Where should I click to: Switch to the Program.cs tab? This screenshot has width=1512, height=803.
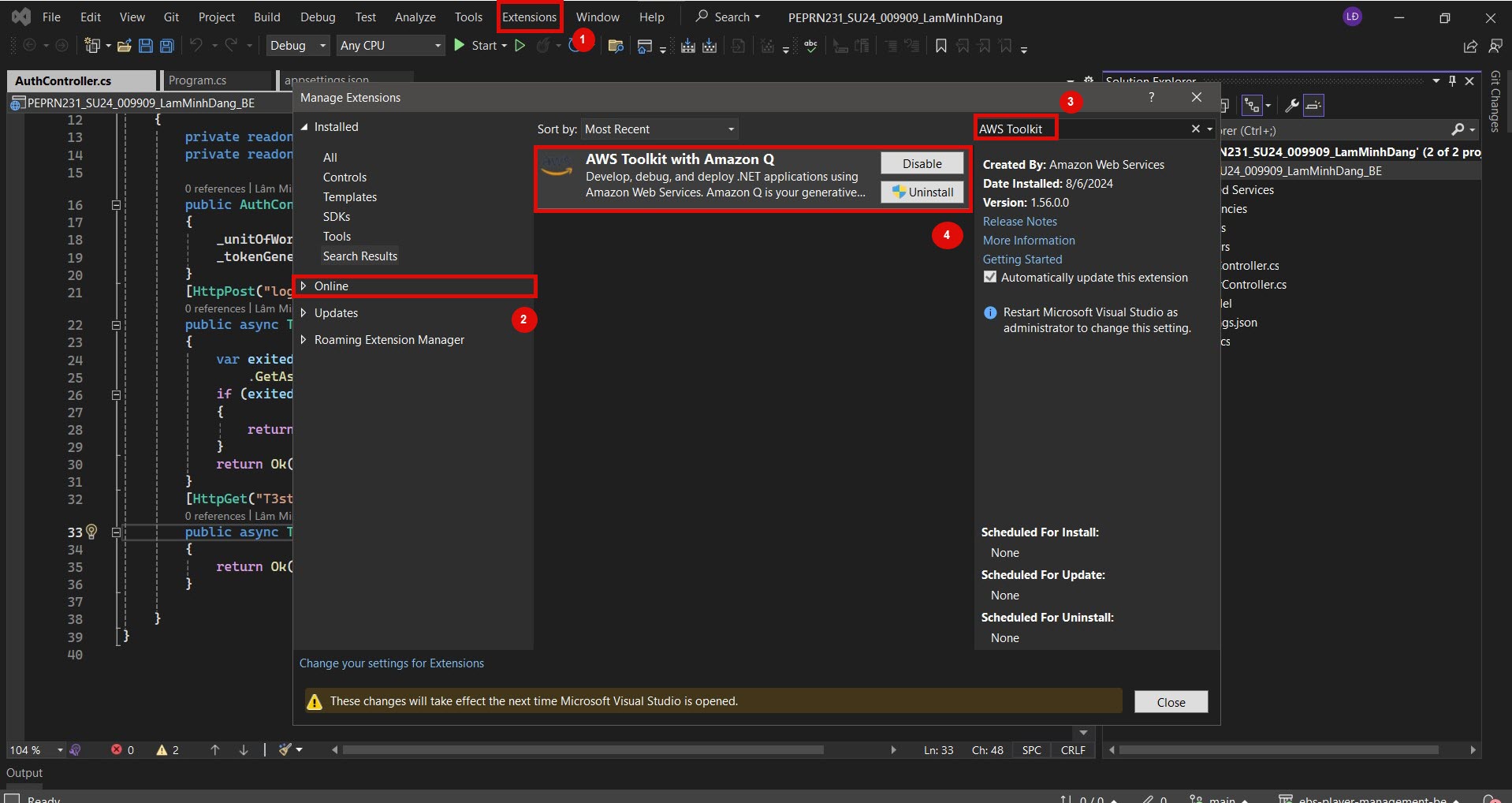(198, 80)
